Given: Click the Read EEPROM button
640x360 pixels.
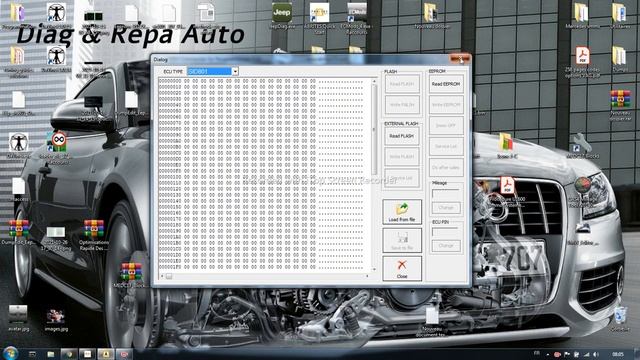Looking at the screenshot, I should coord(446,84).
